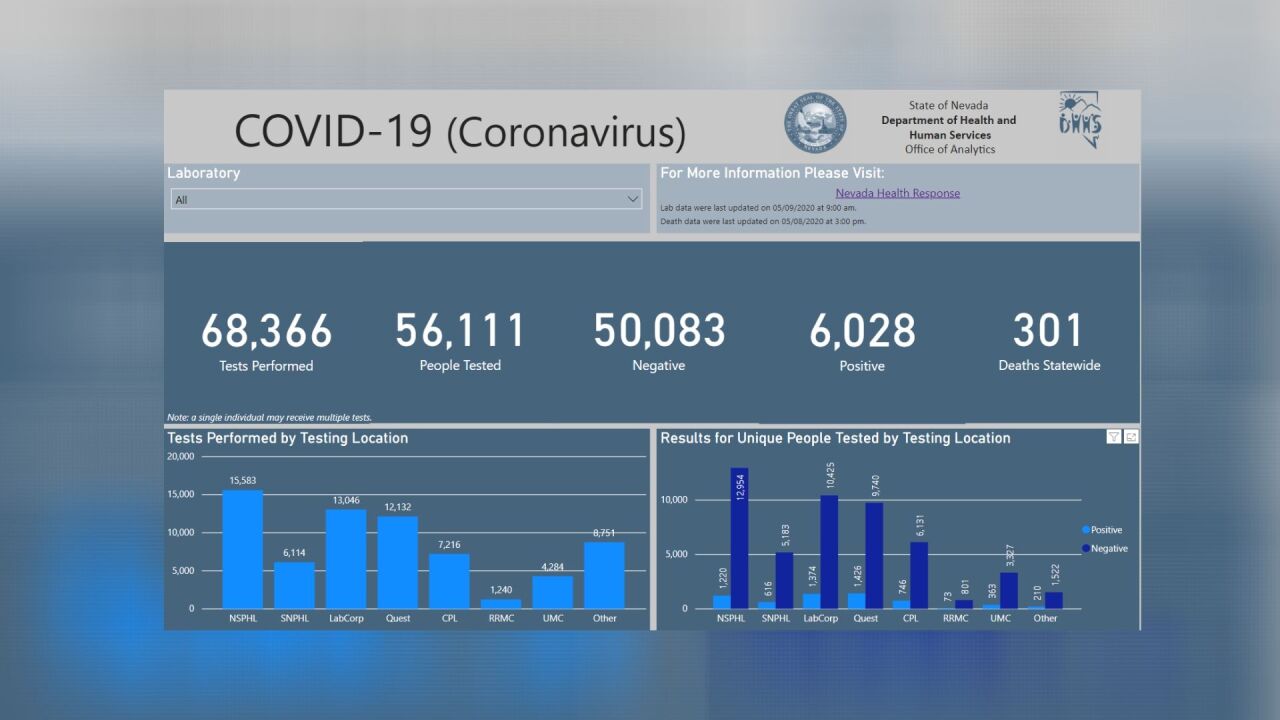Click 'Results for Unique People Tested' chart title

pos(835,438)
